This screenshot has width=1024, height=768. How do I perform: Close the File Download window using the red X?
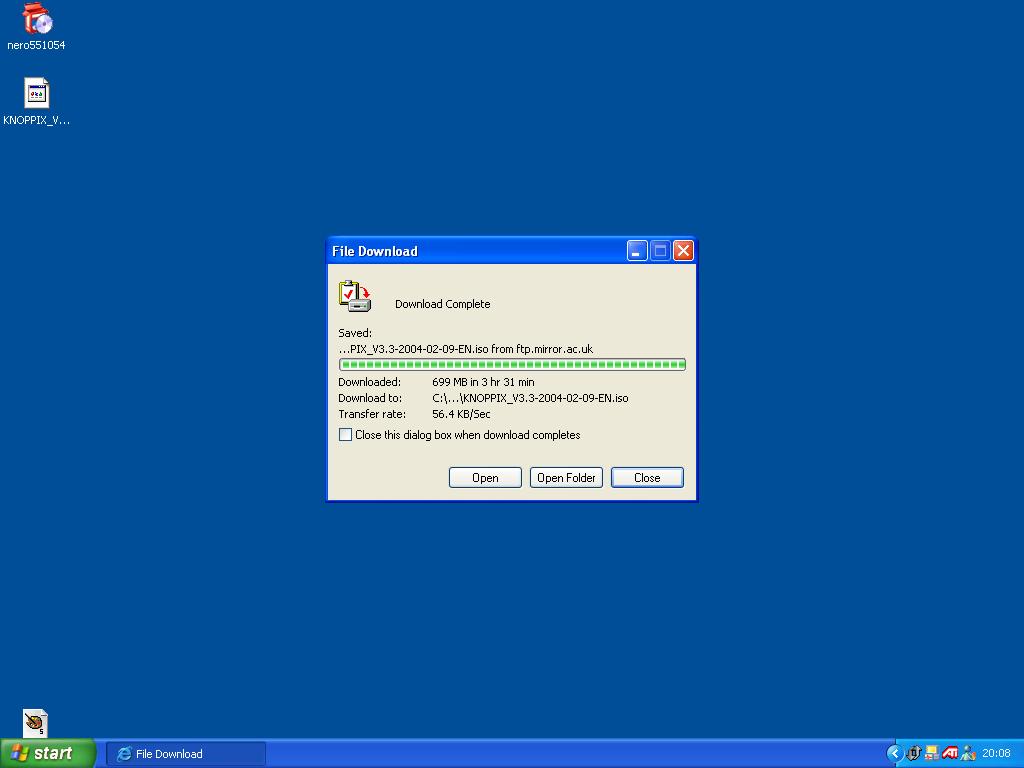[683, 251]
